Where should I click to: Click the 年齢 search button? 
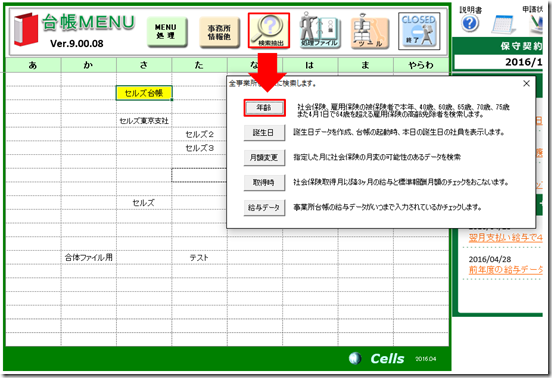point(264,108)
